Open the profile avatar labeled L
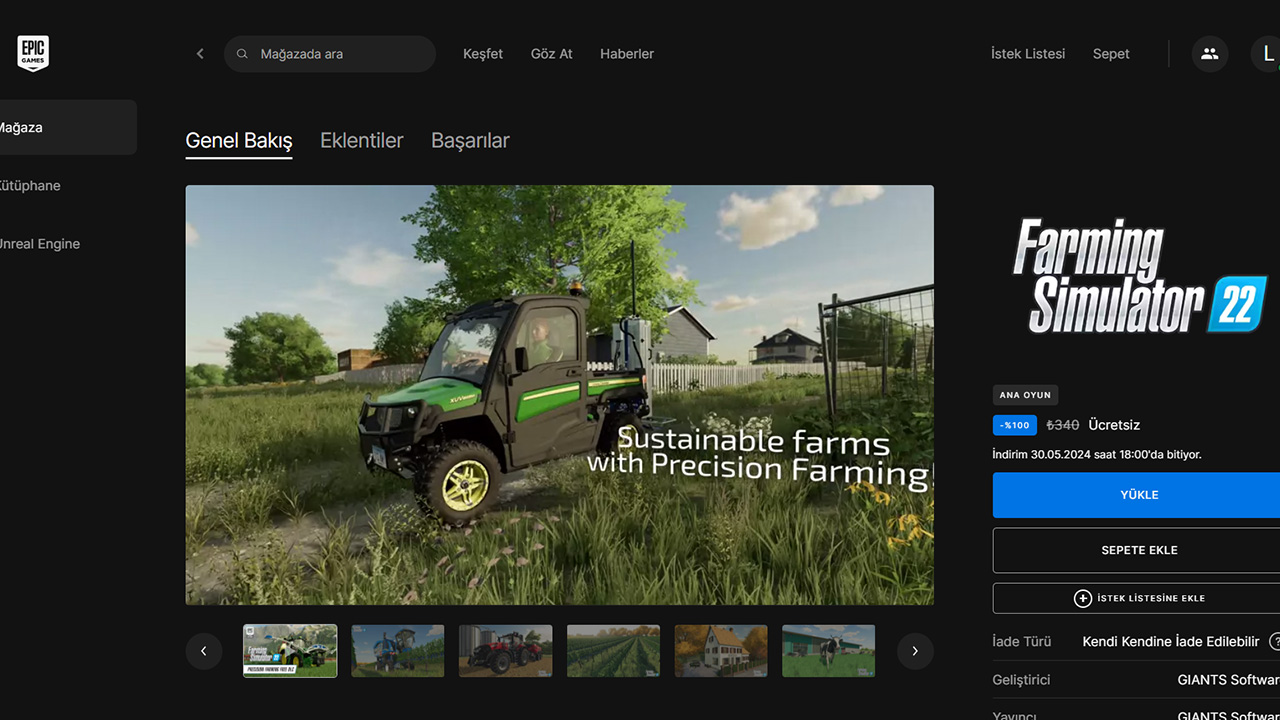Image resolution: width=1280 pixels, height=720 pixels. pyautogui.click(x=1266, y=54)
